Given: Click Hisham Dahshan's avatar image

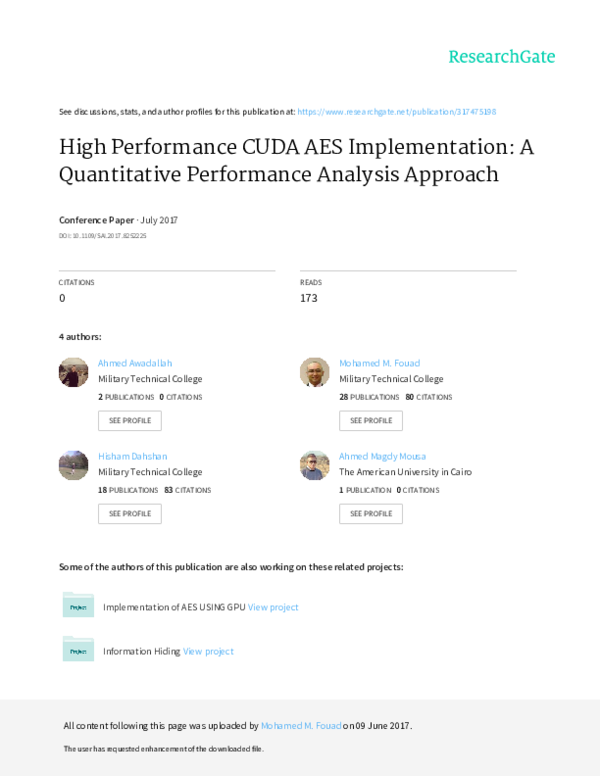Looking at the screenshot, I should coord(74,465).
